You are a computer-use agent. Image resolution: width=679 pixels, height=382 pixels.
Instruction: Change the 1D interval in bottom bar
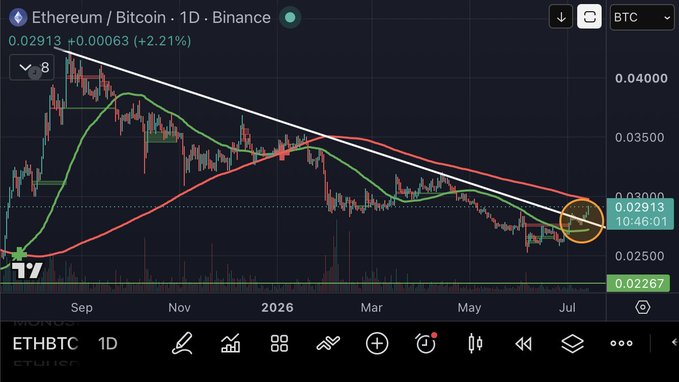[x=107, y=343]
